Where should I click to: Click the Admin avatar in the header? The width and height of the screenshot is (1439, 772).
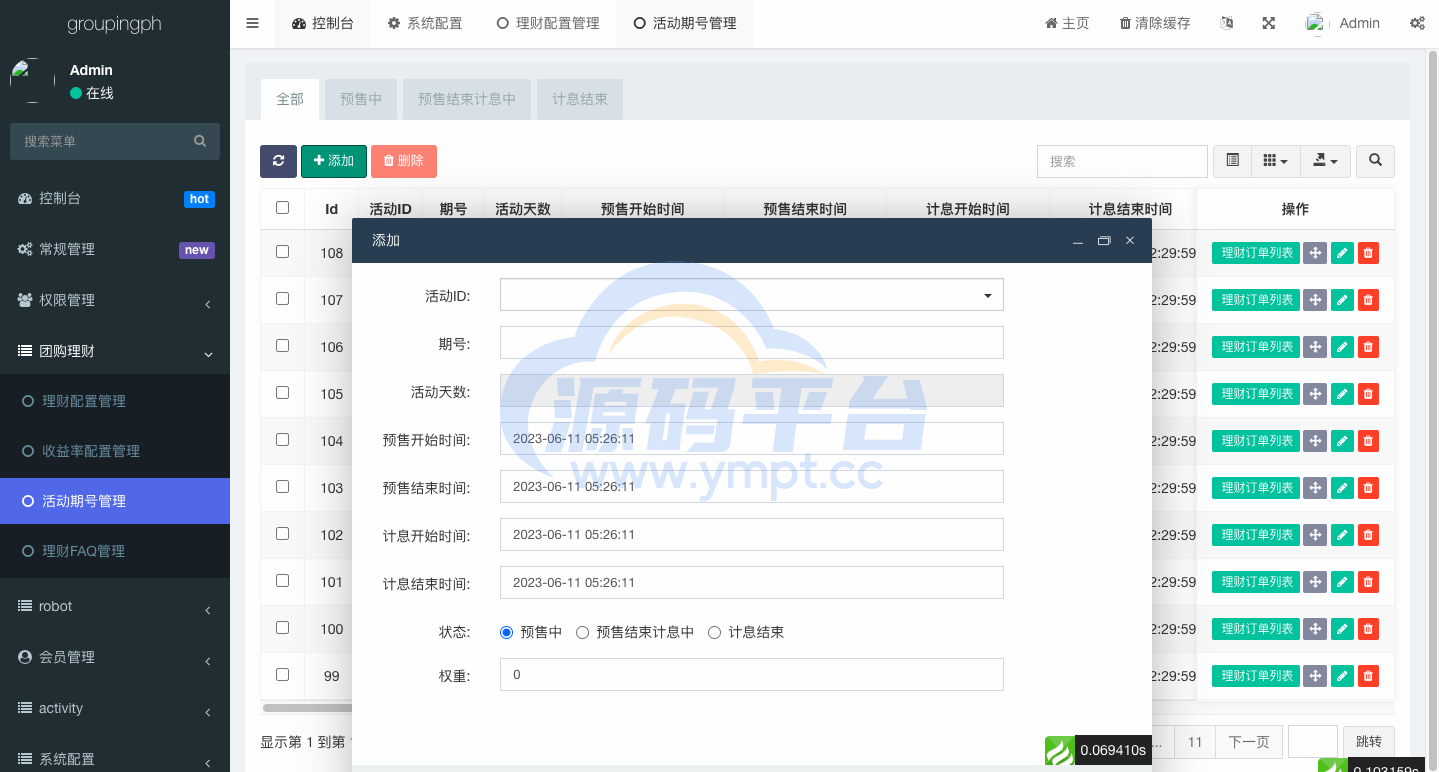(1317, 23)
